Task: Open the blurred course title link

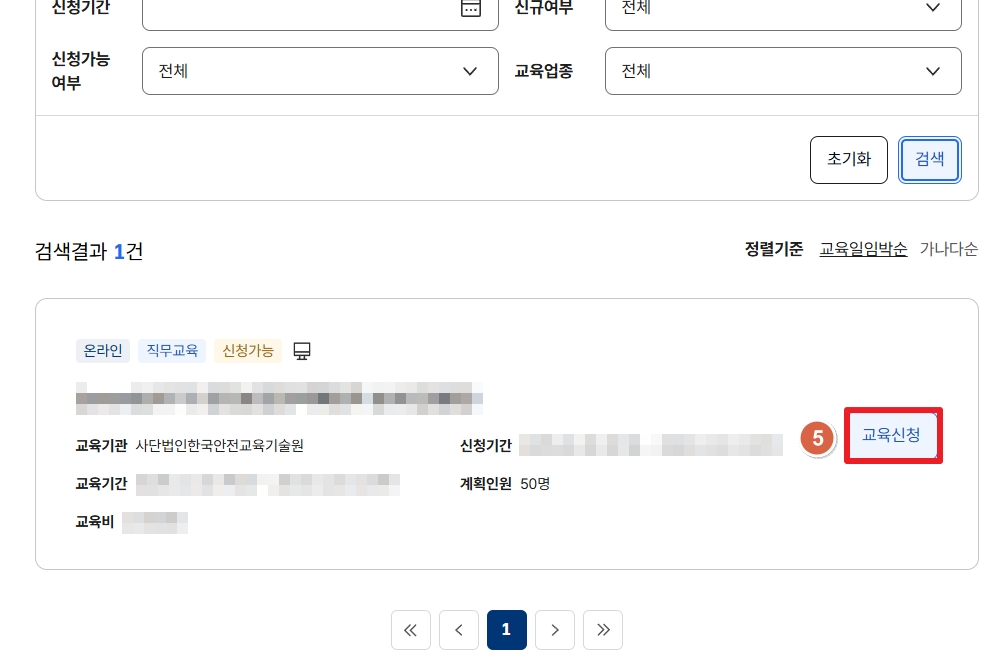Action: point(280,397)
